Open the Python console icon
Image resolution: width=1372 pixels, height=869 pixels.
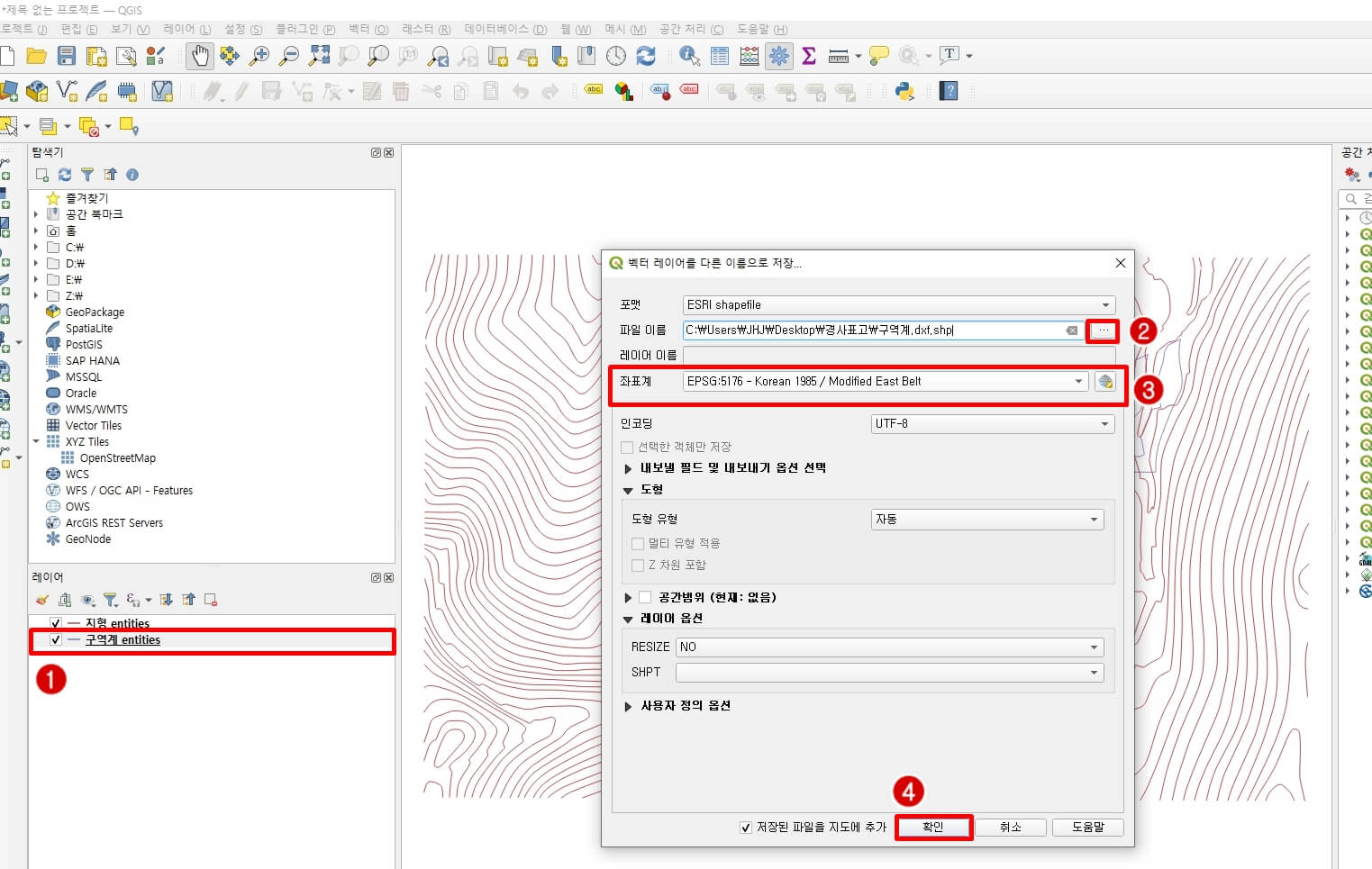pos(905,91)
